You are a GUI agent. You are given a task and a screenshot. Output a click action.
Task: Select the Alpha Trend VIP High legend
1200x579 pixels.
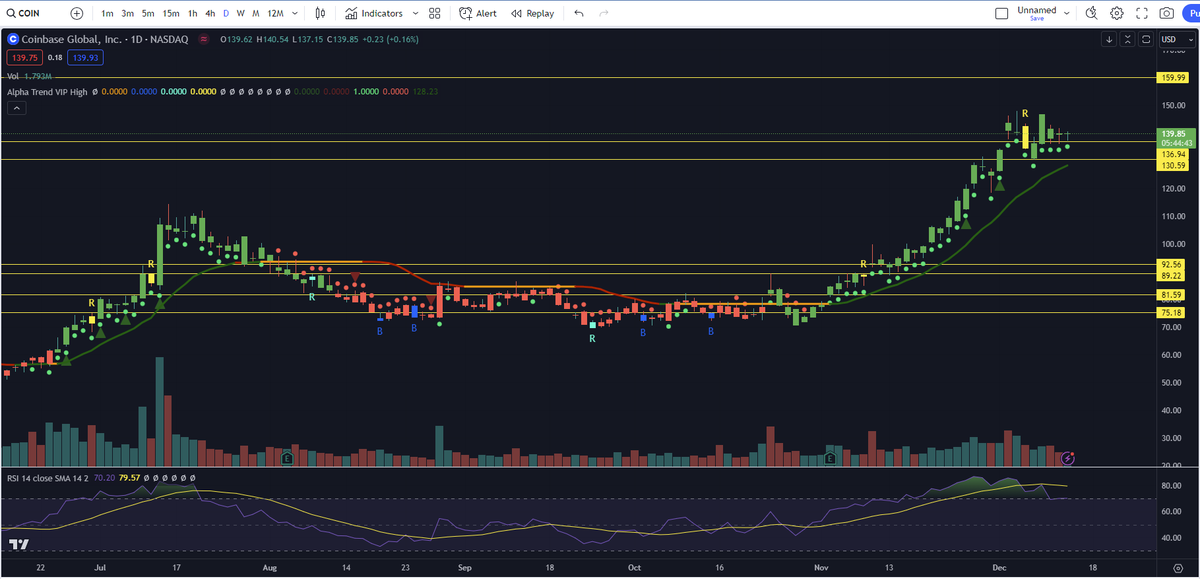click(46, 91)
